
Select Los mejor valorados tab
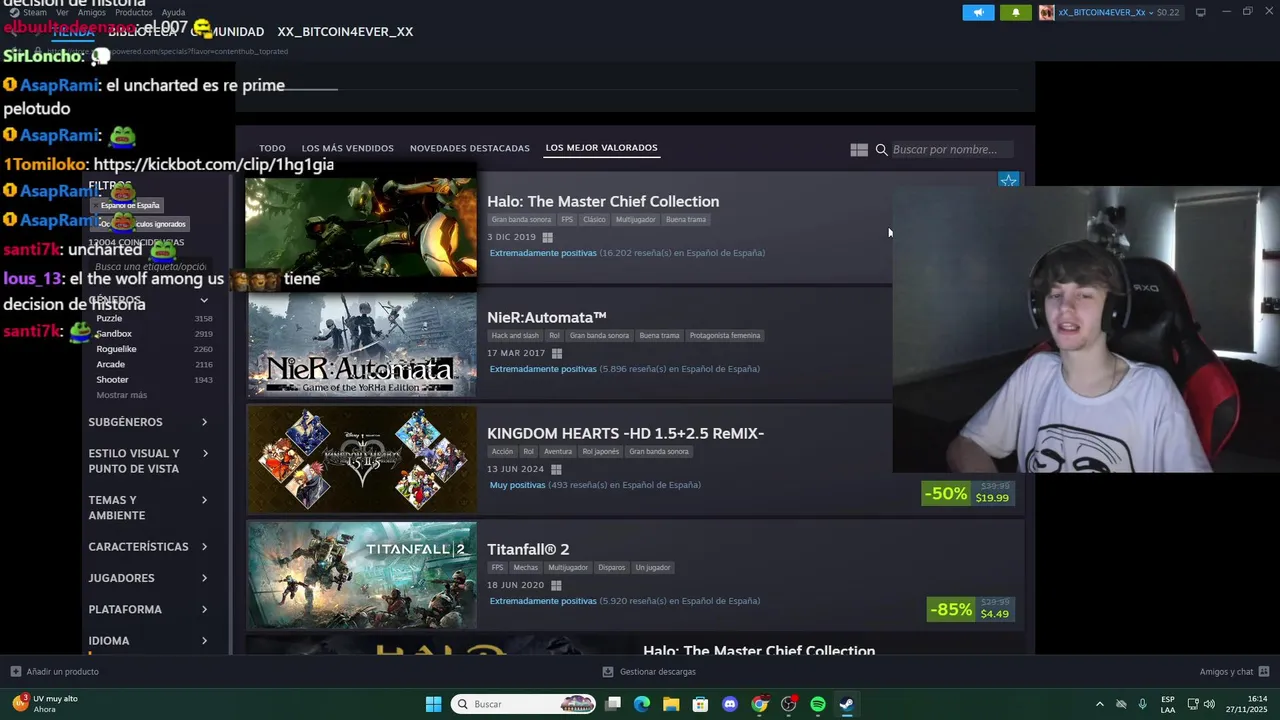(x=601, y=148)
